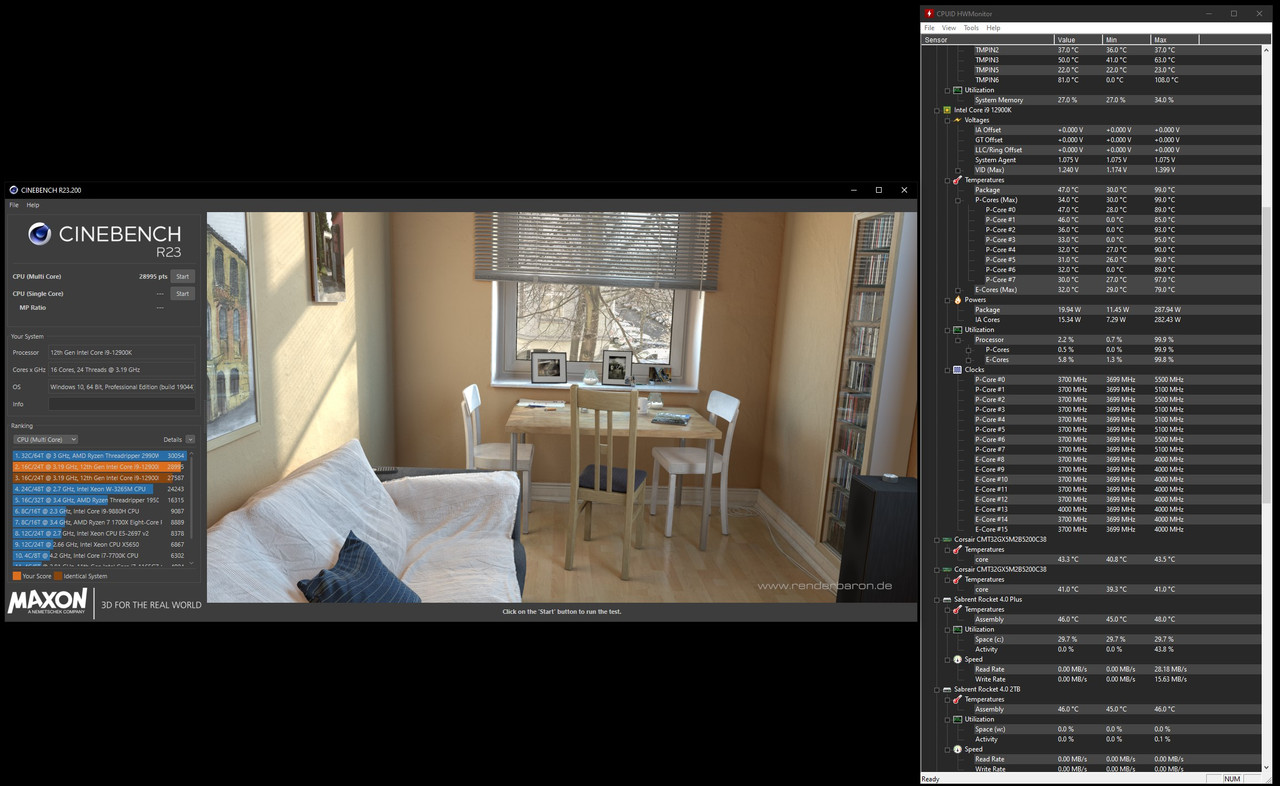The height and width of the screenshot is (786, 1280).
Task: Click the Sabrent Rocket 4.0 Plus drive icon
Action: 947,600
